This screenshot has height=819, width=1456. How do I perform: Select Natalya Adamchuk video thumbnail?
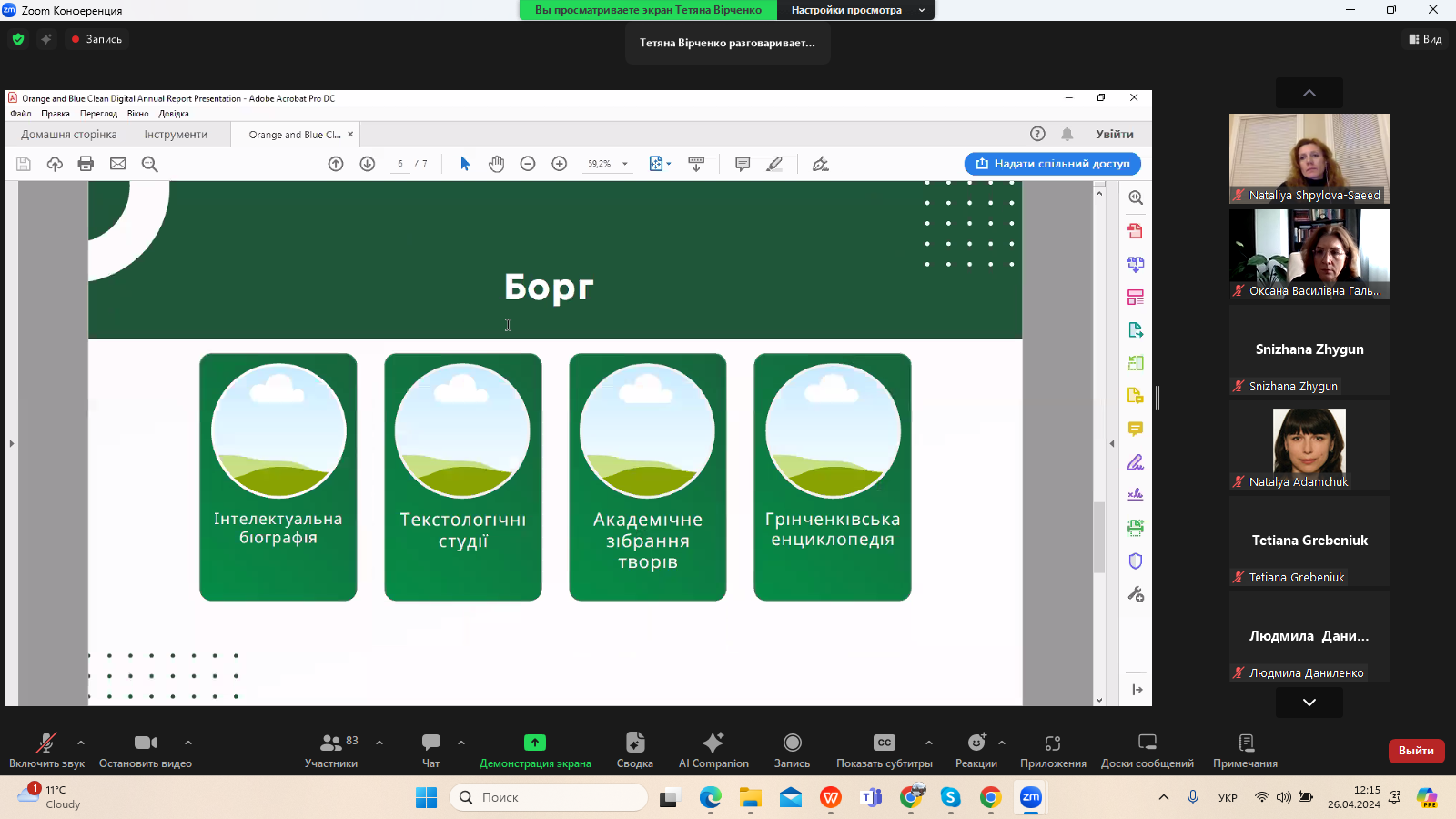tap(1309, 446)
